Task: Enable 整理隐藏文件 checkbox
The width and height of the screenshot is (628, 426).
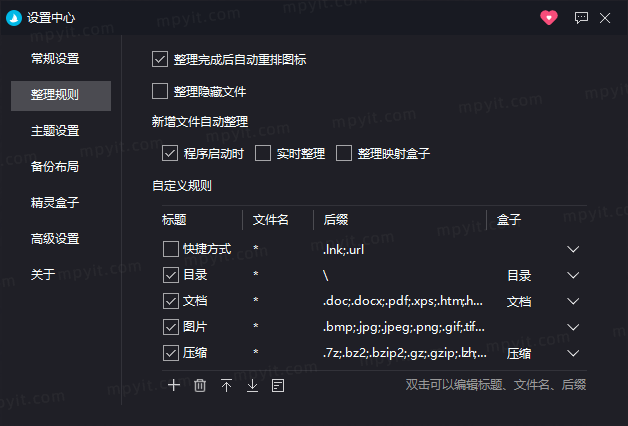Action: tap(160, 91)
